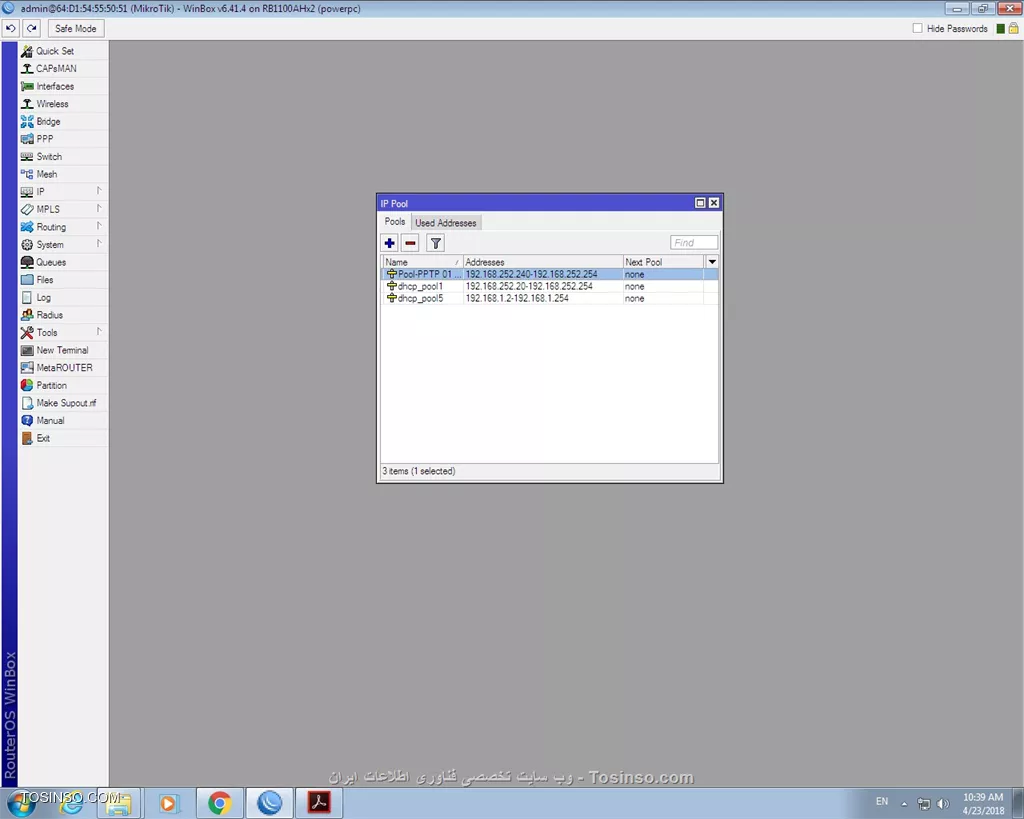This screenshot has height=819, width=1024.
Task: Add a new IP pool with plus icon
Action: tap(390, 243)
